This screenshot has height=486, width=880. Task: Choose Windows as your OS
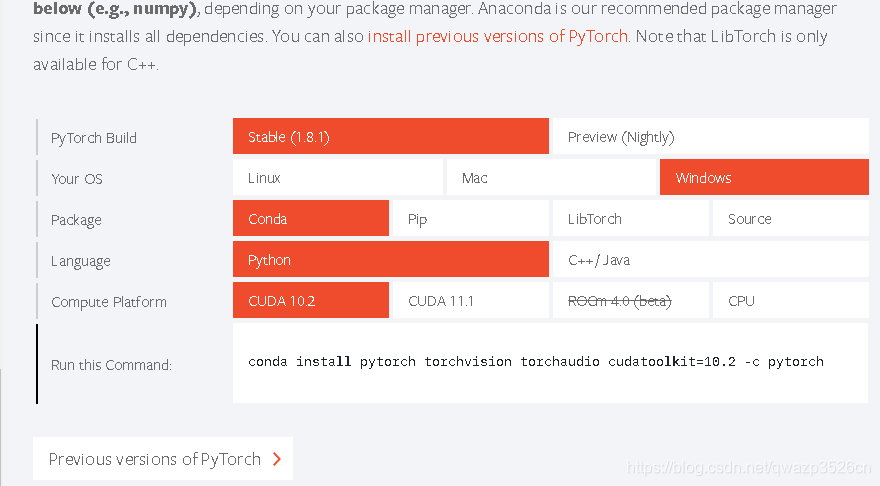tap(764, 177)
